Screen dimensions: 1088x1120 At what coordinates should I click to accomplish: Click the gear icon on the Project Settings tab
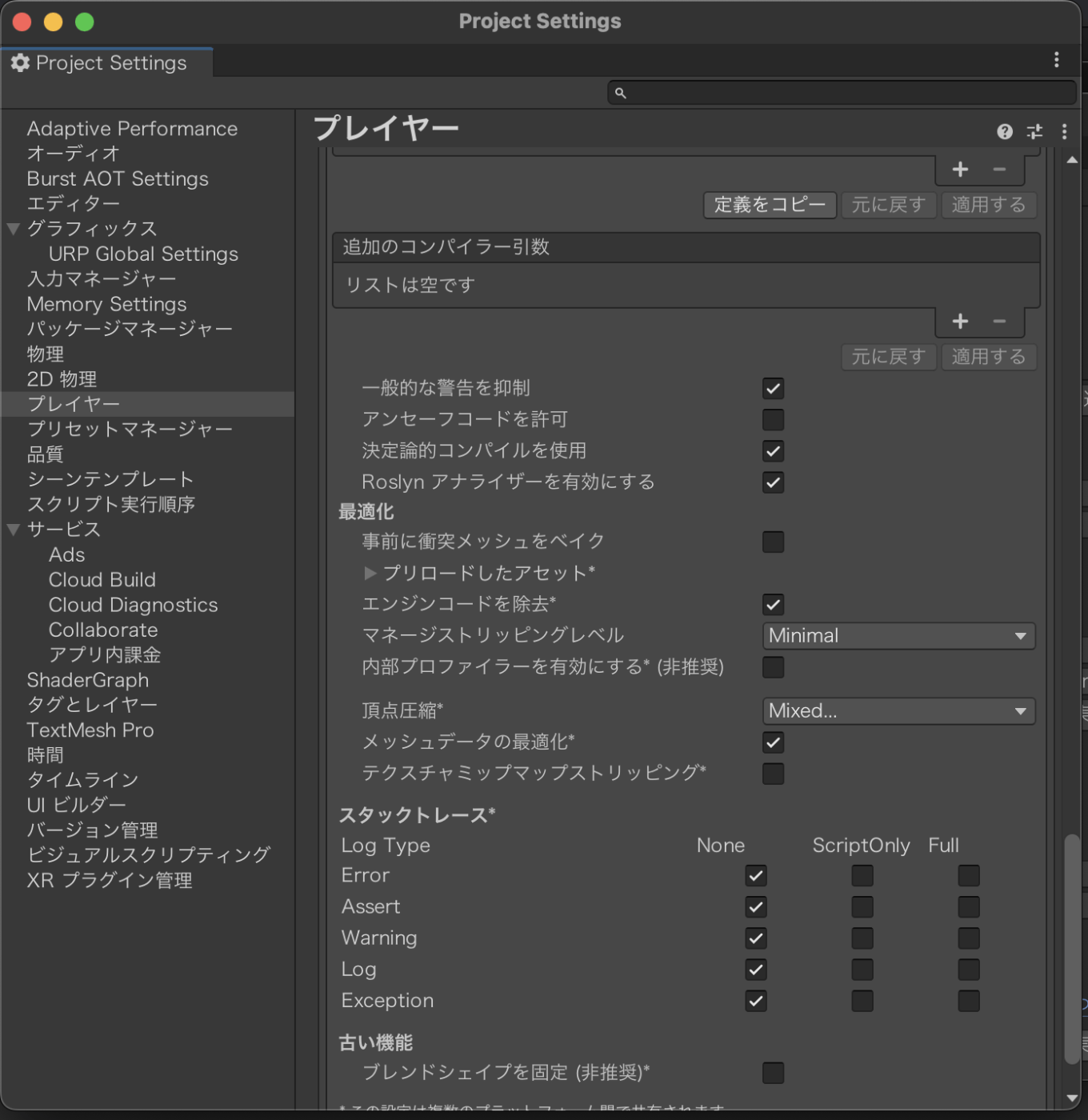point(21,62)
